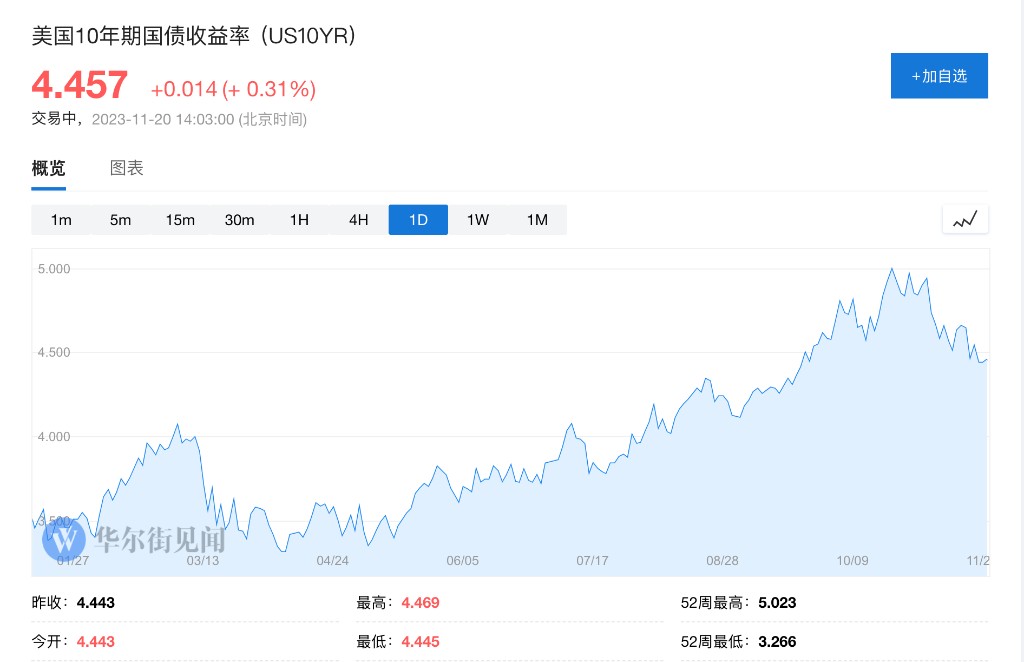Select the 5m interval
1024x662 pixels.
(x=120, y=220)
